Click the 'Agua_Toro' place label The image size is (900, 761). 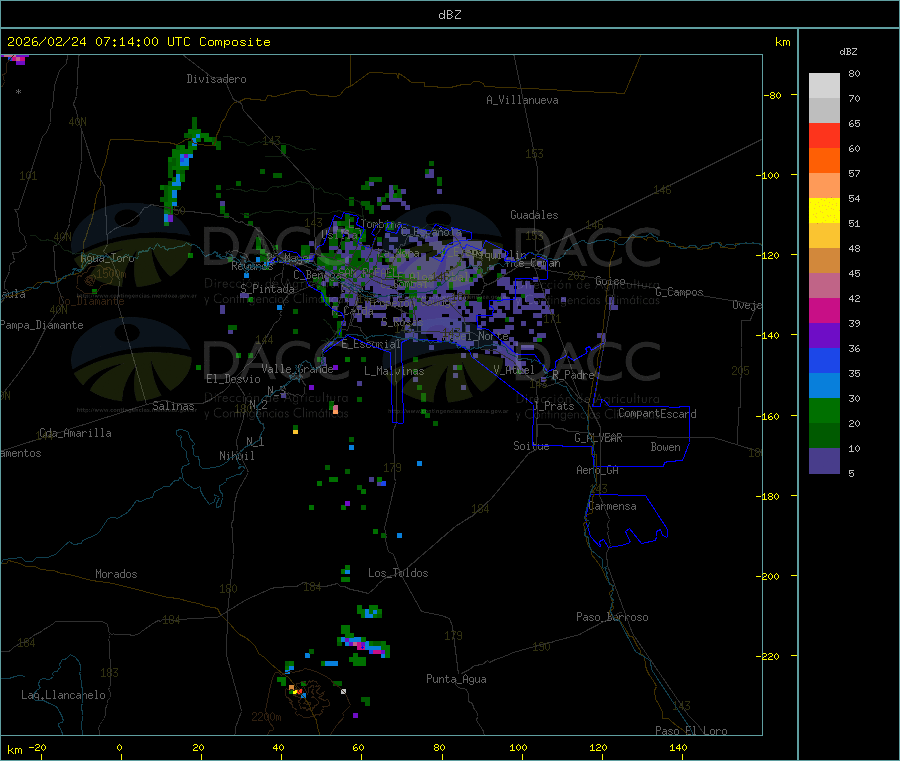click(x=107, y=258)
